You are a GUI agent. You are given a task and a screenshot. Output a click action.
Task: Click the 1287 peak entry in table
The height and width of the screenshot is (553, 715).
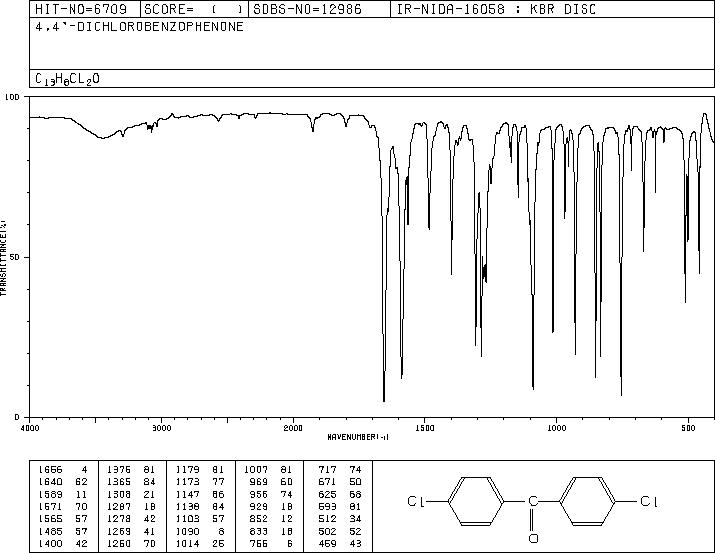coord(132,506)
